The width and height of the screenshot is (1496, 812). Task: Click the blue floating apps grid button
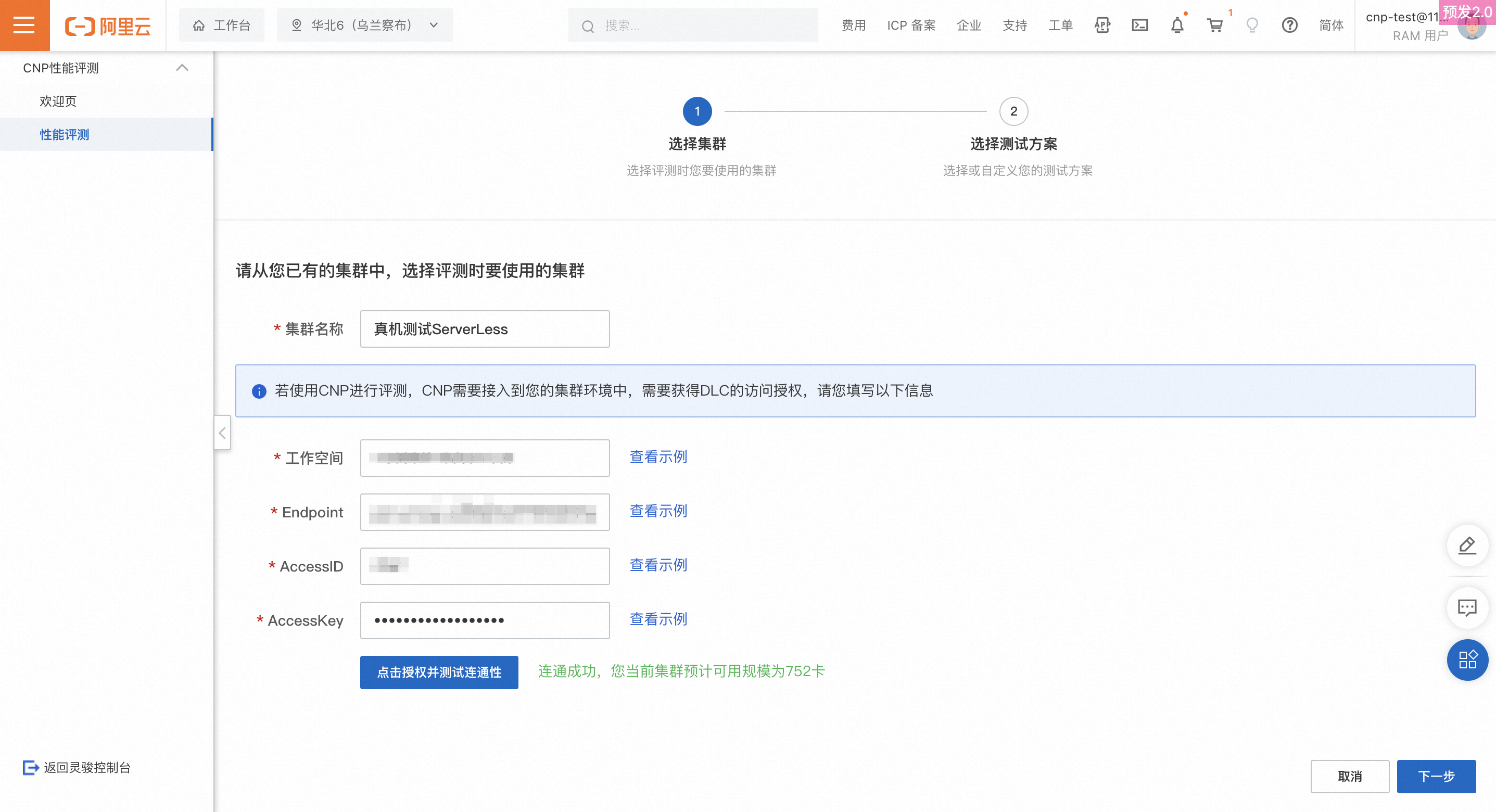tap(1467, 660)
